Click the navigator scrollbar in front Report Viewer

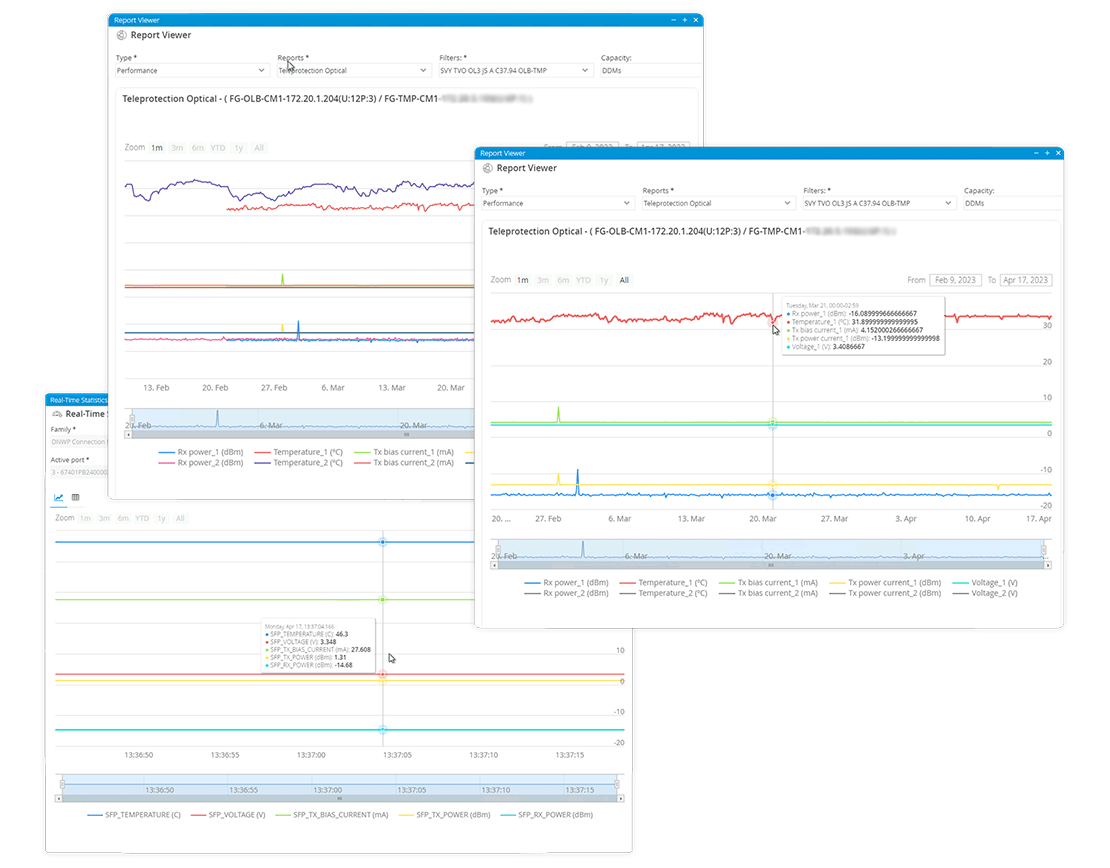tap(770, 565)
